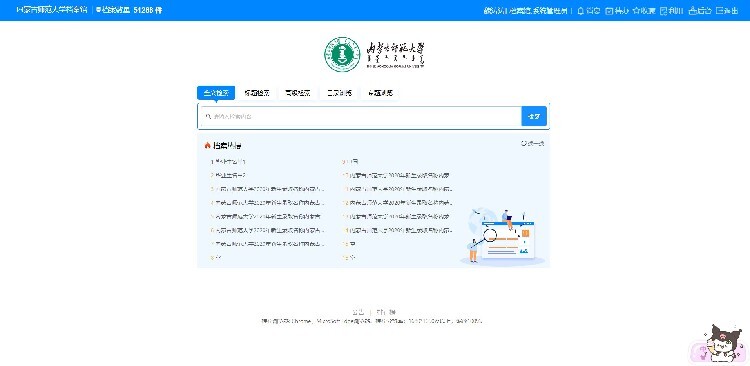750x366 pixels.
Task: Open hot search entry ranked 15
Action: point(349,244)
